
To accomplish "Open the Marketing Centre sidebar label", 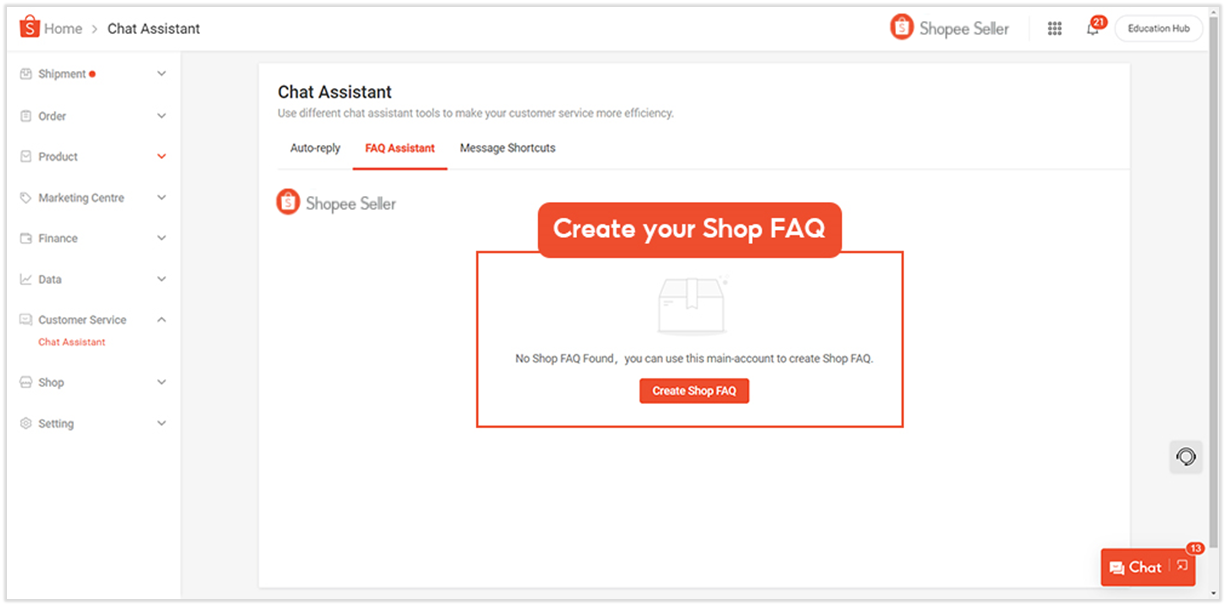I will point(81,198).
